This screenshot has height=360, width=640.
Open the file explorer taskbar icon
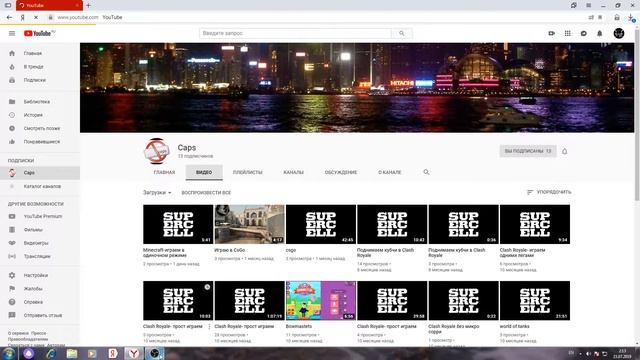pyautogui.click(x=72, y=353)
